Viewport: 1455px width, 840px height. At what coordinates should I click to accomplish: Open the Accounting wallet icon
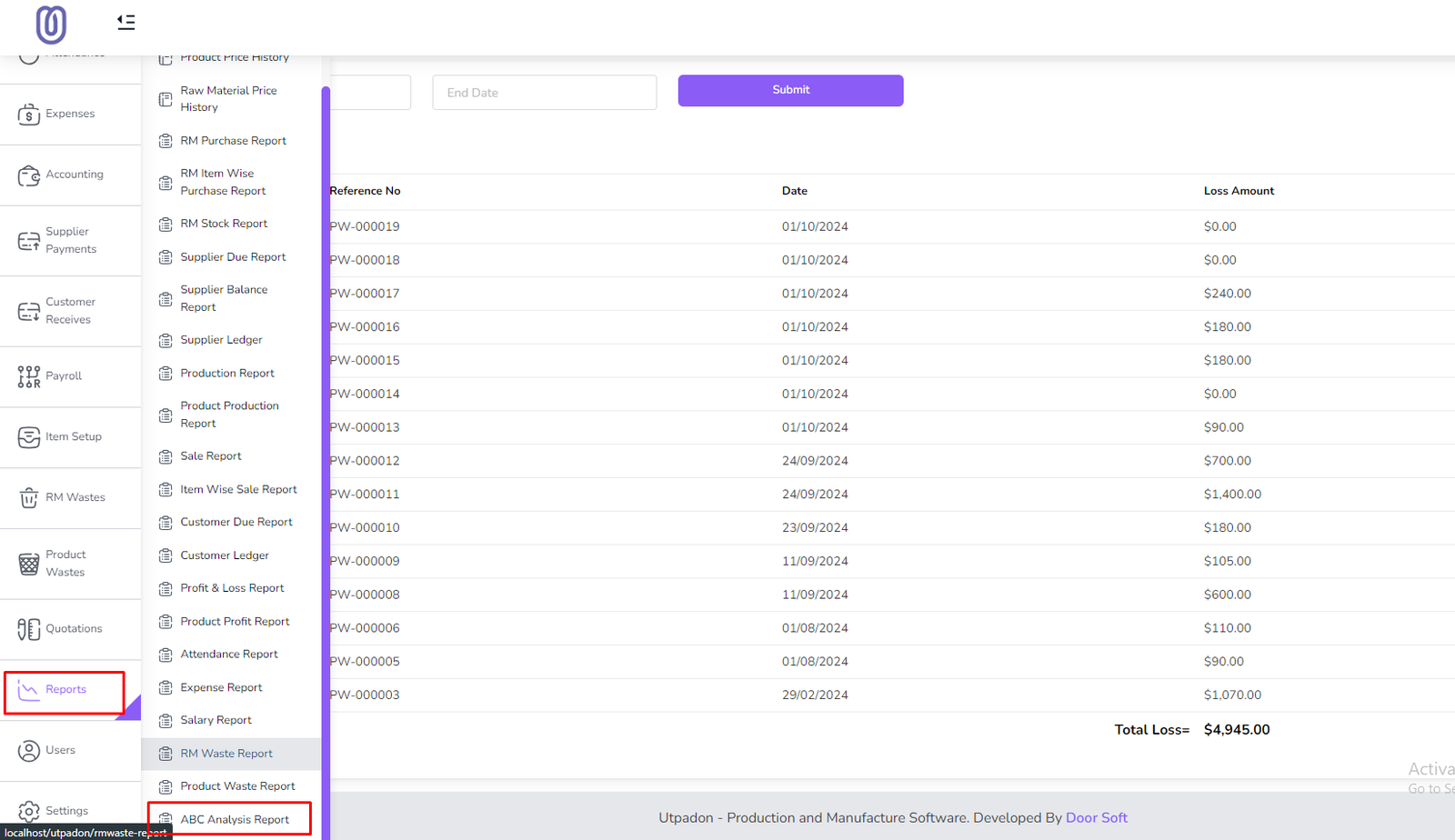[29, 175]
